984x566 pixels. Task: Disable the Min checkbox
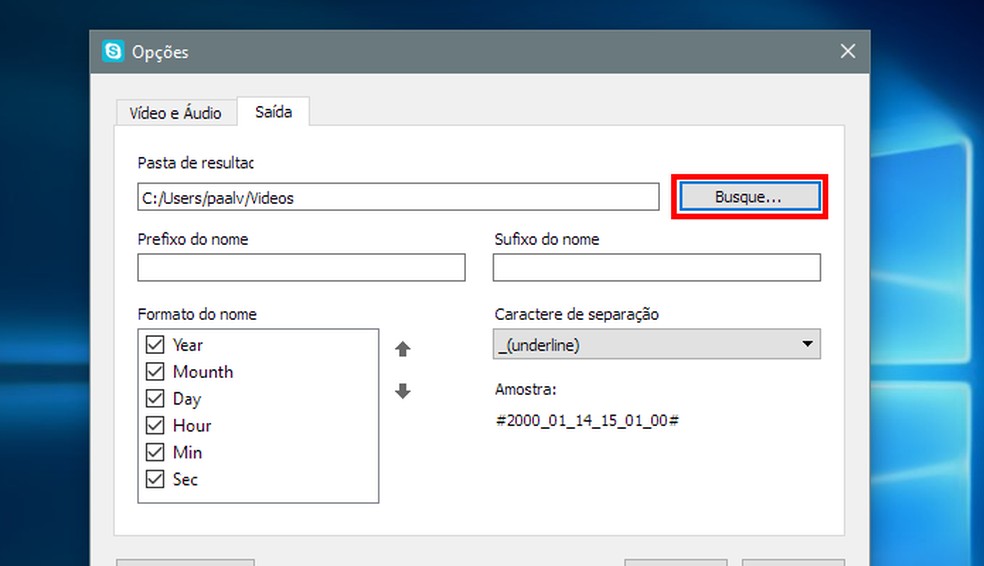[155, 452]
